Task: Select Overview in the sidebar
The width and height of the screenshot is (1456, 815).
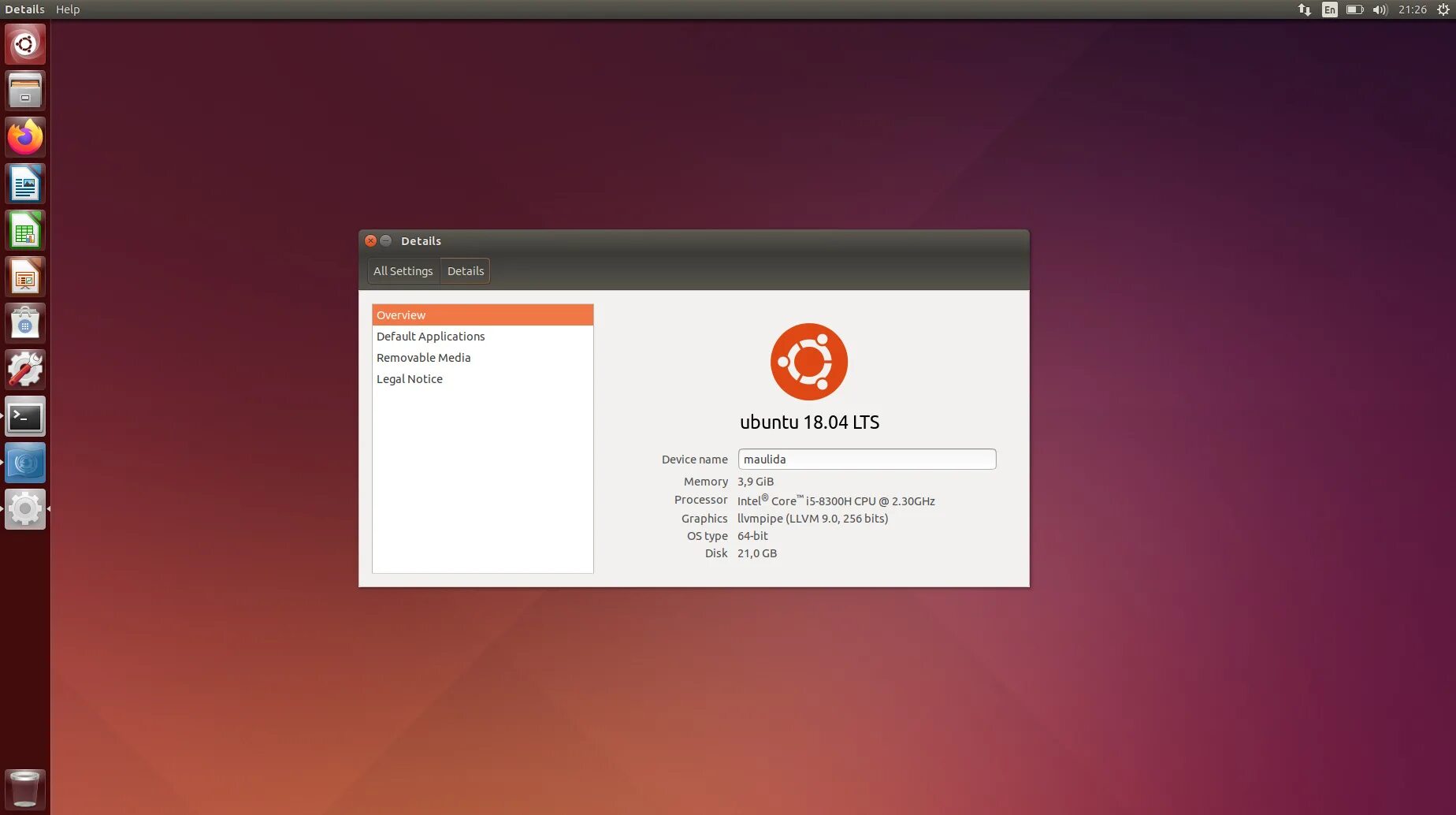Action: point(483,315)
